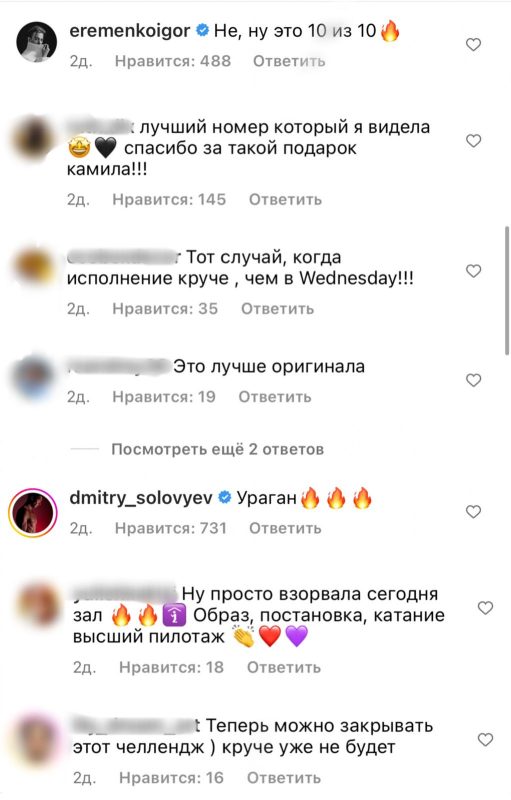Screen dimensions: 511x800
Task: Click the verified badge next to eremenkoigor
Action: coord(202,32)
